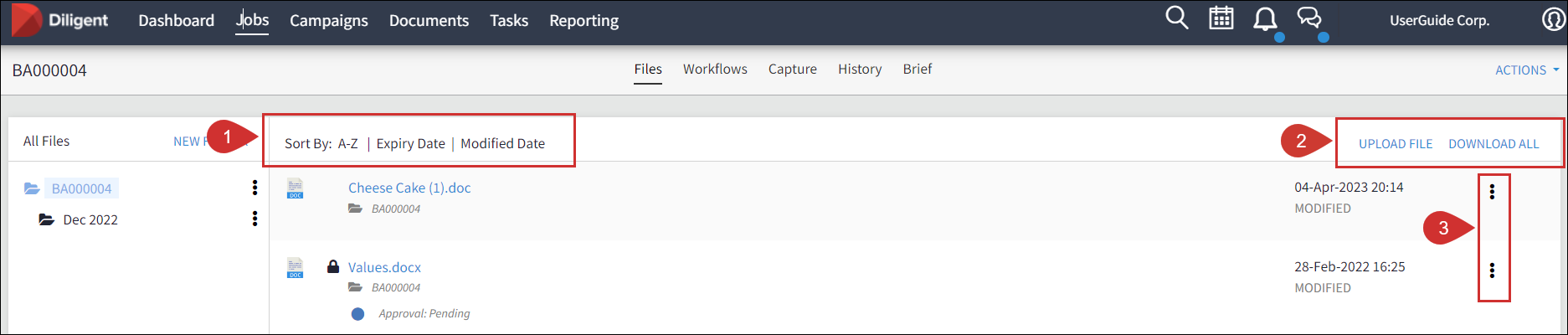This screenshot has height=335, width=1568.
Task: Open notifications bell icon
Action: 1265,19
